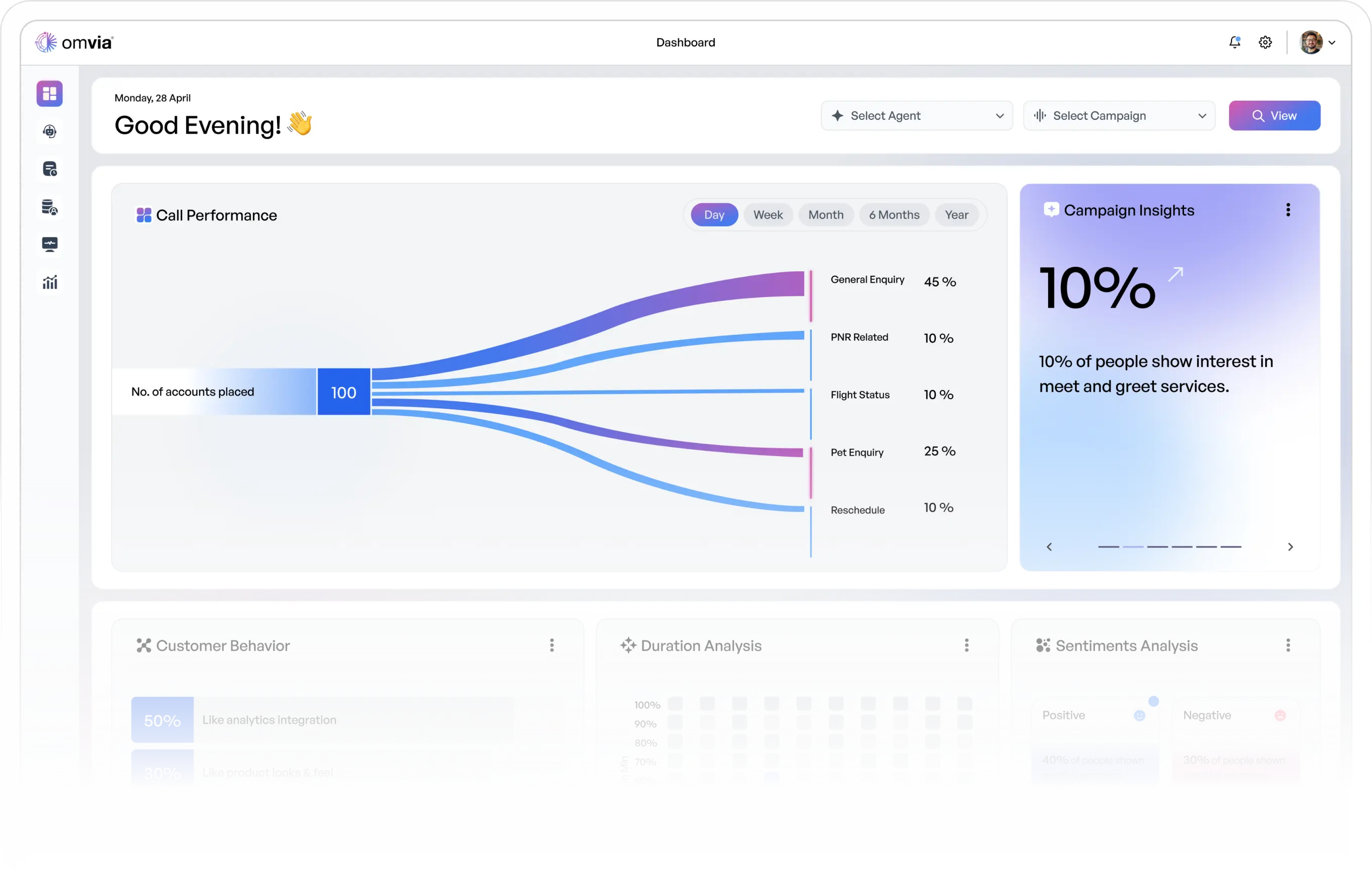Open Duration Analysis options menu
Image resolution: width=1372 pixels, height=876 pixels.
point(967,645)
